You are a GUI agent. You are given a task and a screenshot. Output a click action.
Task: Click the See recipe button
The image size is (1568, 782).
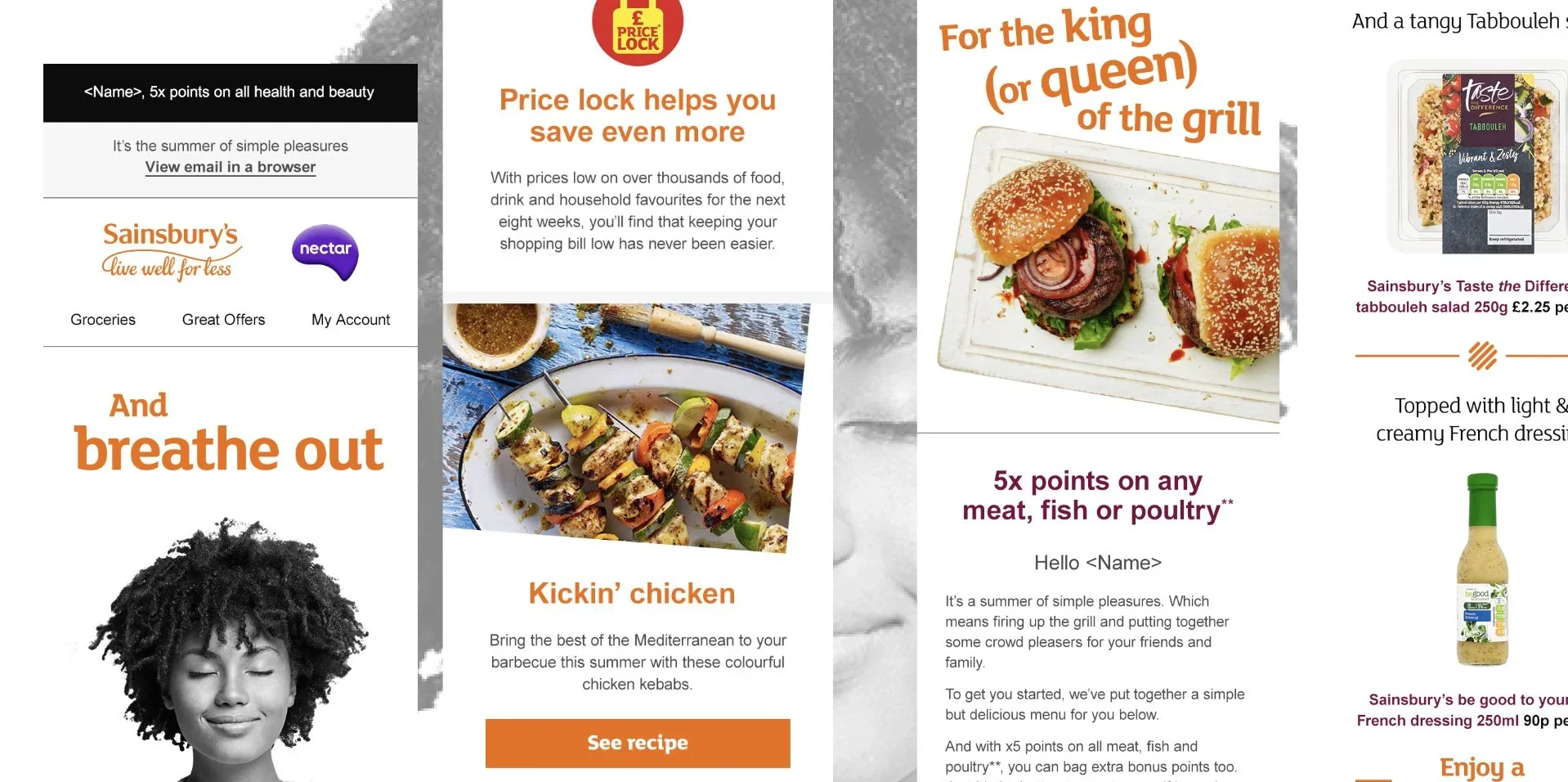click(638, 743)
